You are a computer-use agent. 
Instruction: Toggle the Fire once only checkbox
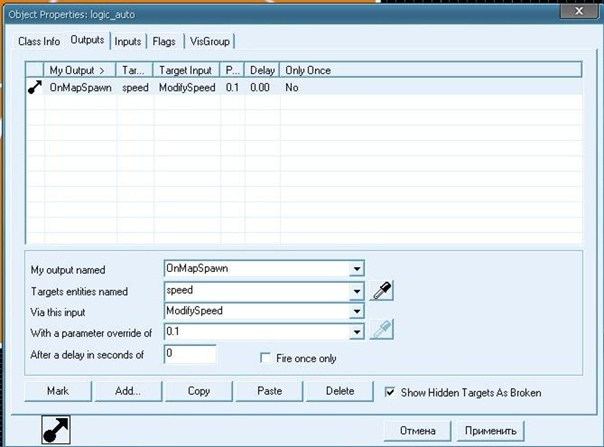(265, 358)
